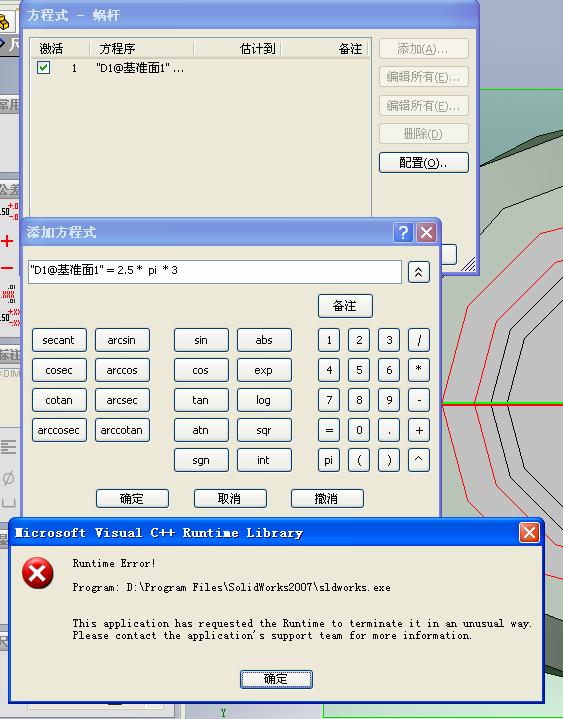
Task: Click keypad digit 6
Action: coord(389,370)
